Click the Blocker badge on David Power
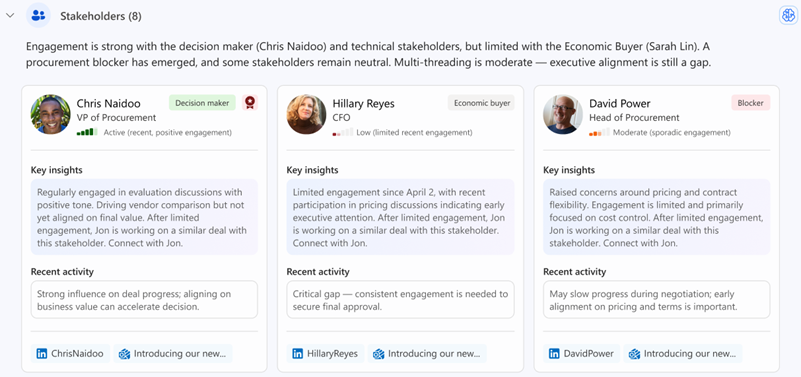 (x=750, y=103)
